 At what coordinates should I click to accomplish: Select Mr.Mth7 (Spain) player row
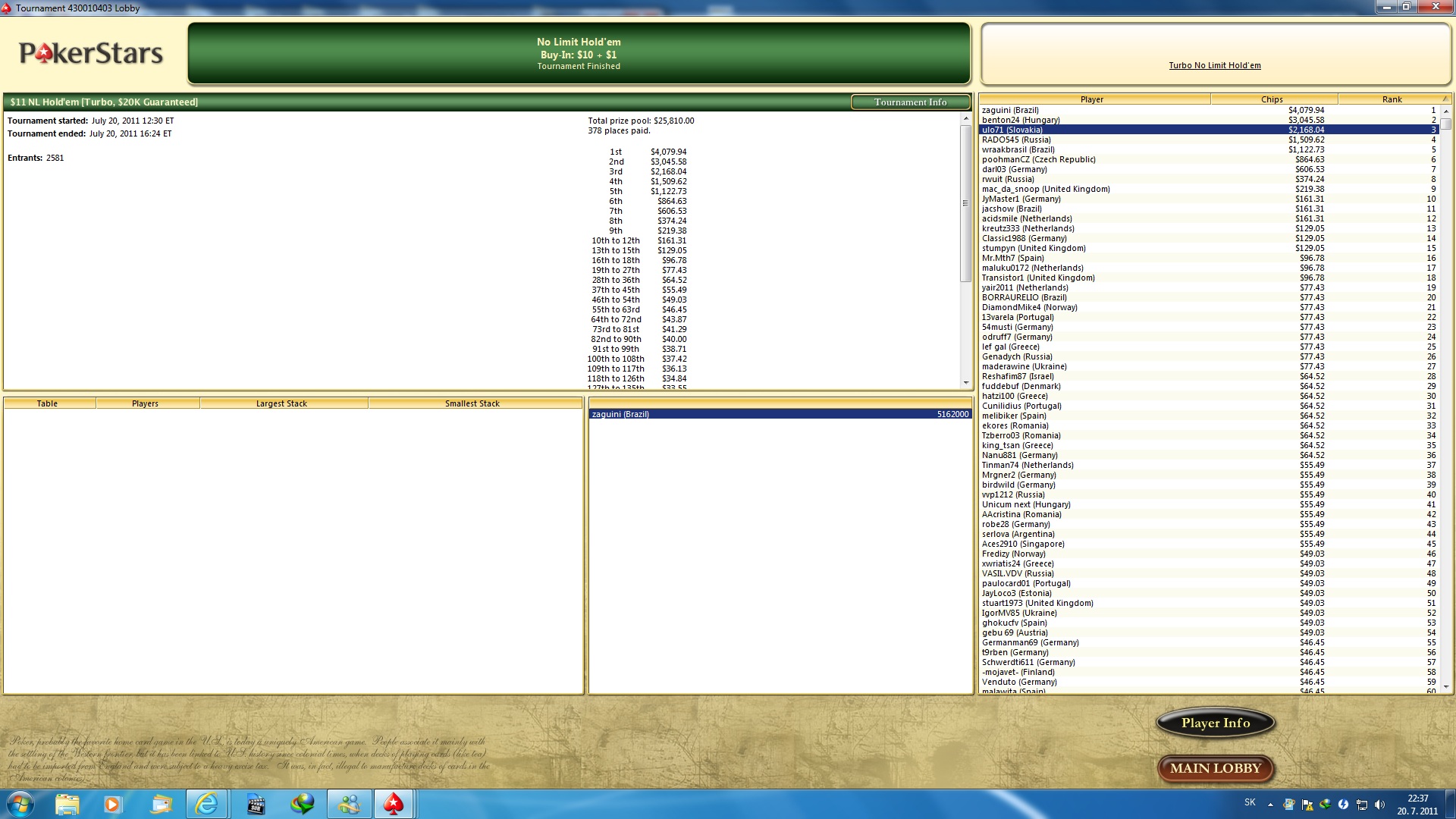coord(1209,258)
